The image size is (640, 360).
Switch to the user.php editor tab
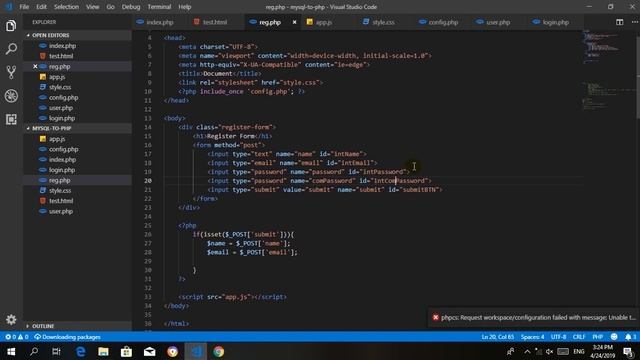[x=497, y=22]
